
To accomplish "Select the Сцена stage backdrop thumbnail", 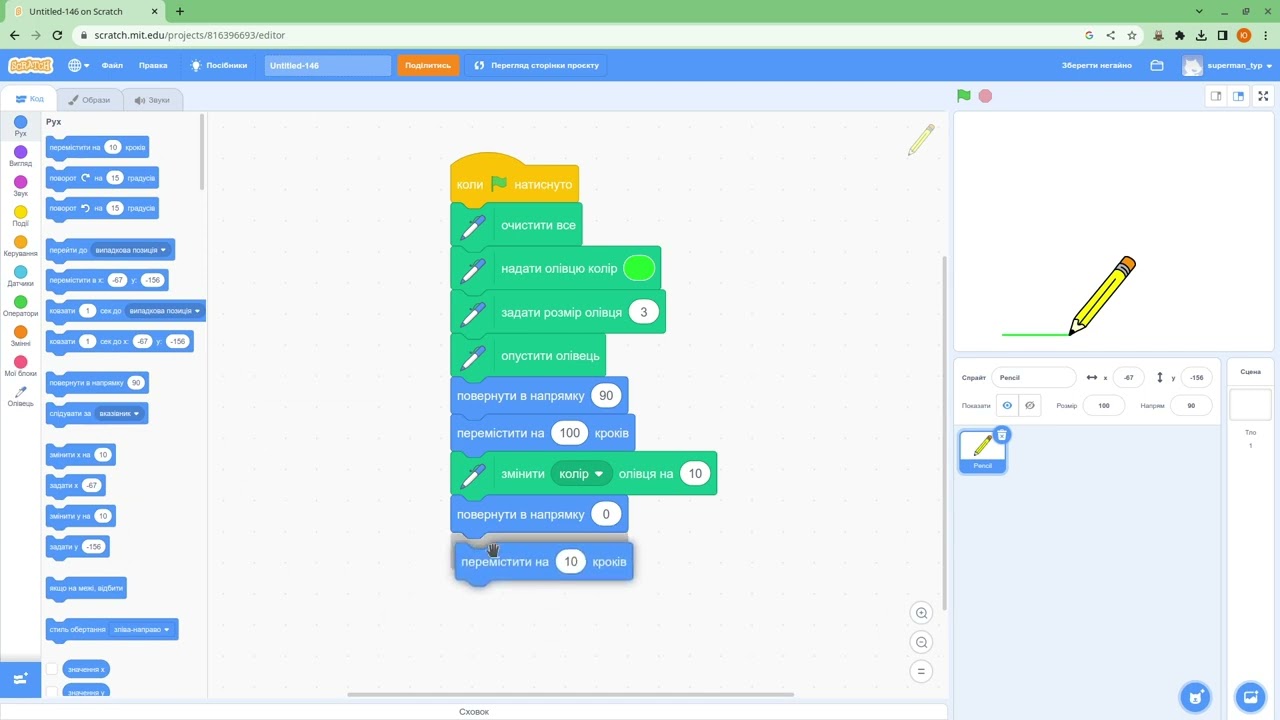I will click(1250, 406).
